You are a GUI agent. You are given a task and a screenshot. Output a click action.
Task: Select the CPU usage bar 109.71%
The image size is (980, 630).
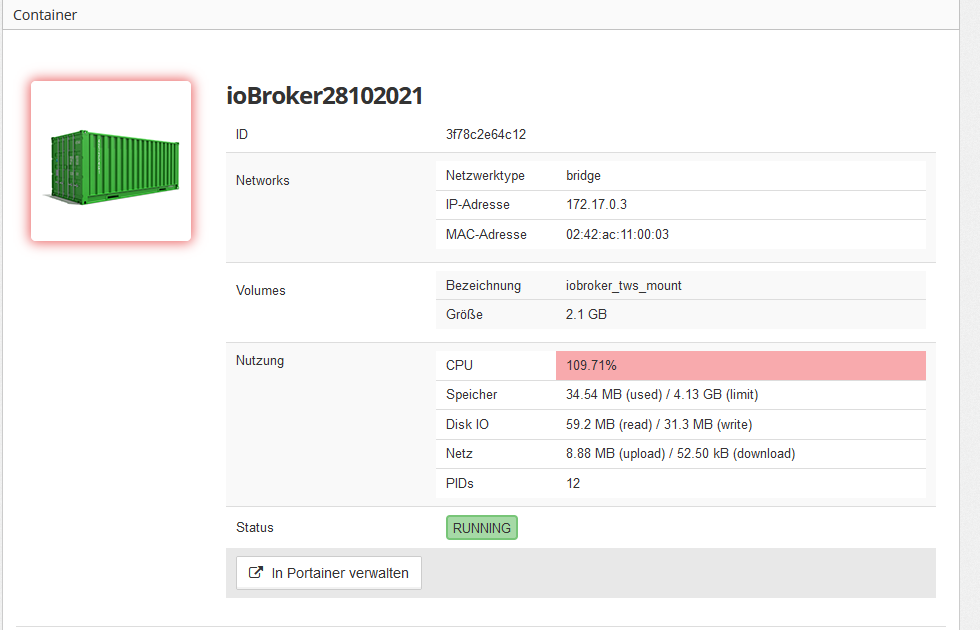[741, 365]
